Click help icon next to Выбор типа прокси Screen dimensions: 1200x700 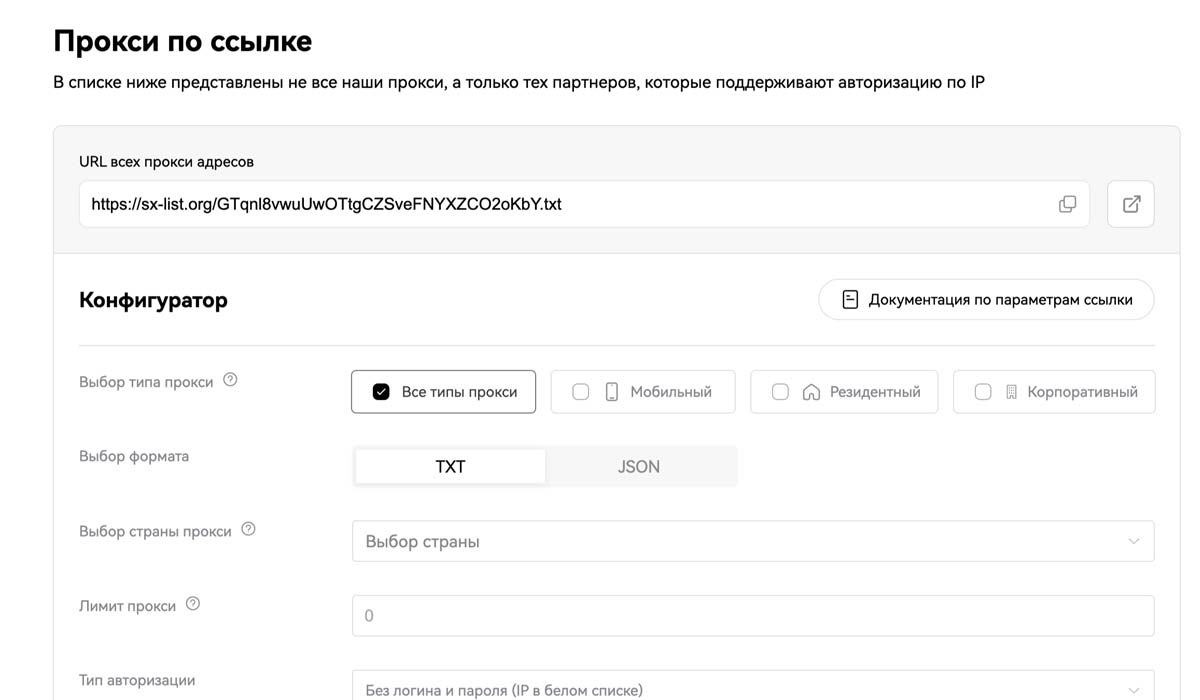[230, 380]
